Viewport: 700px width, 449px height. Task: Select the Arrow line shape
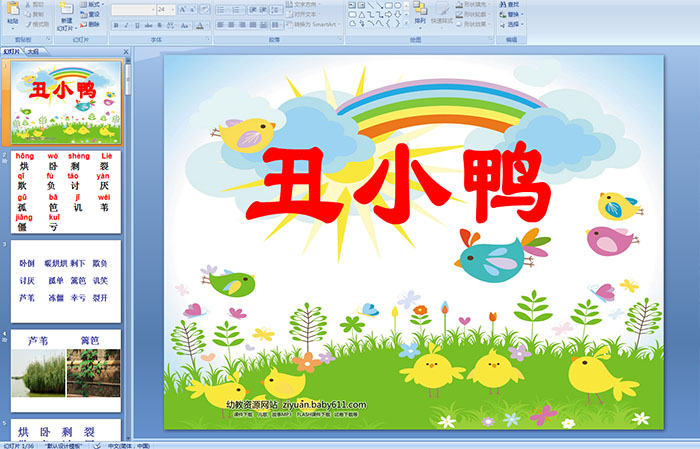point(379,5)
